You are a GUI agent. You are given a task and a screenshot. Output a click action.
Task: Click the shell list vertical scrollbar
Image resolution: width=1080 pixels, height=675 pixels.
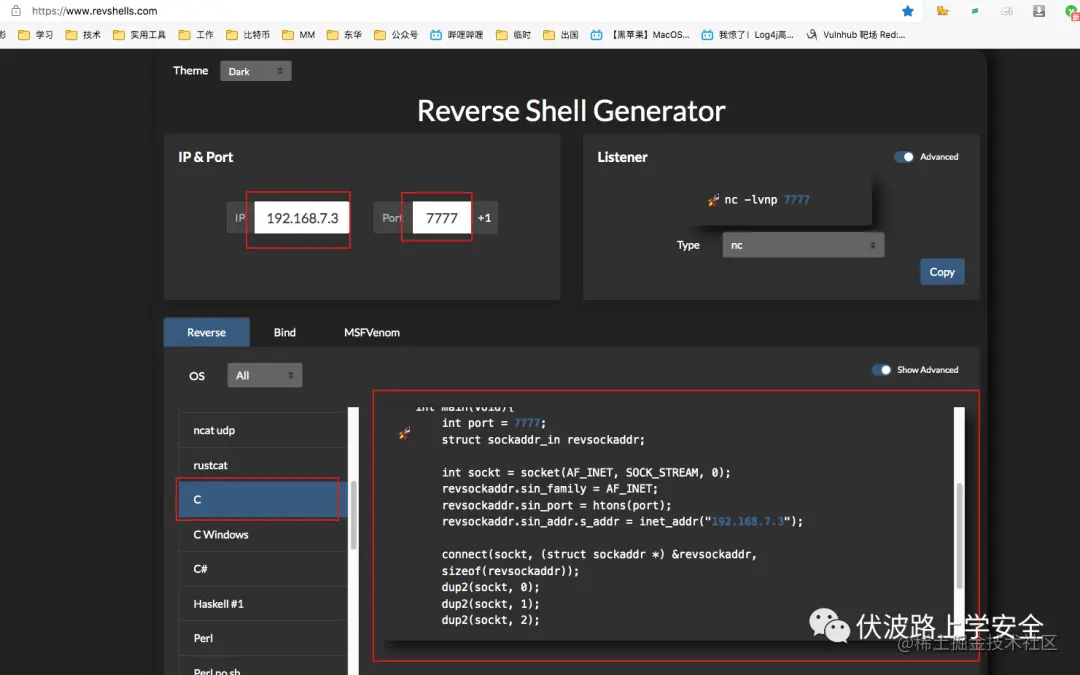click(x=353, y=515)
